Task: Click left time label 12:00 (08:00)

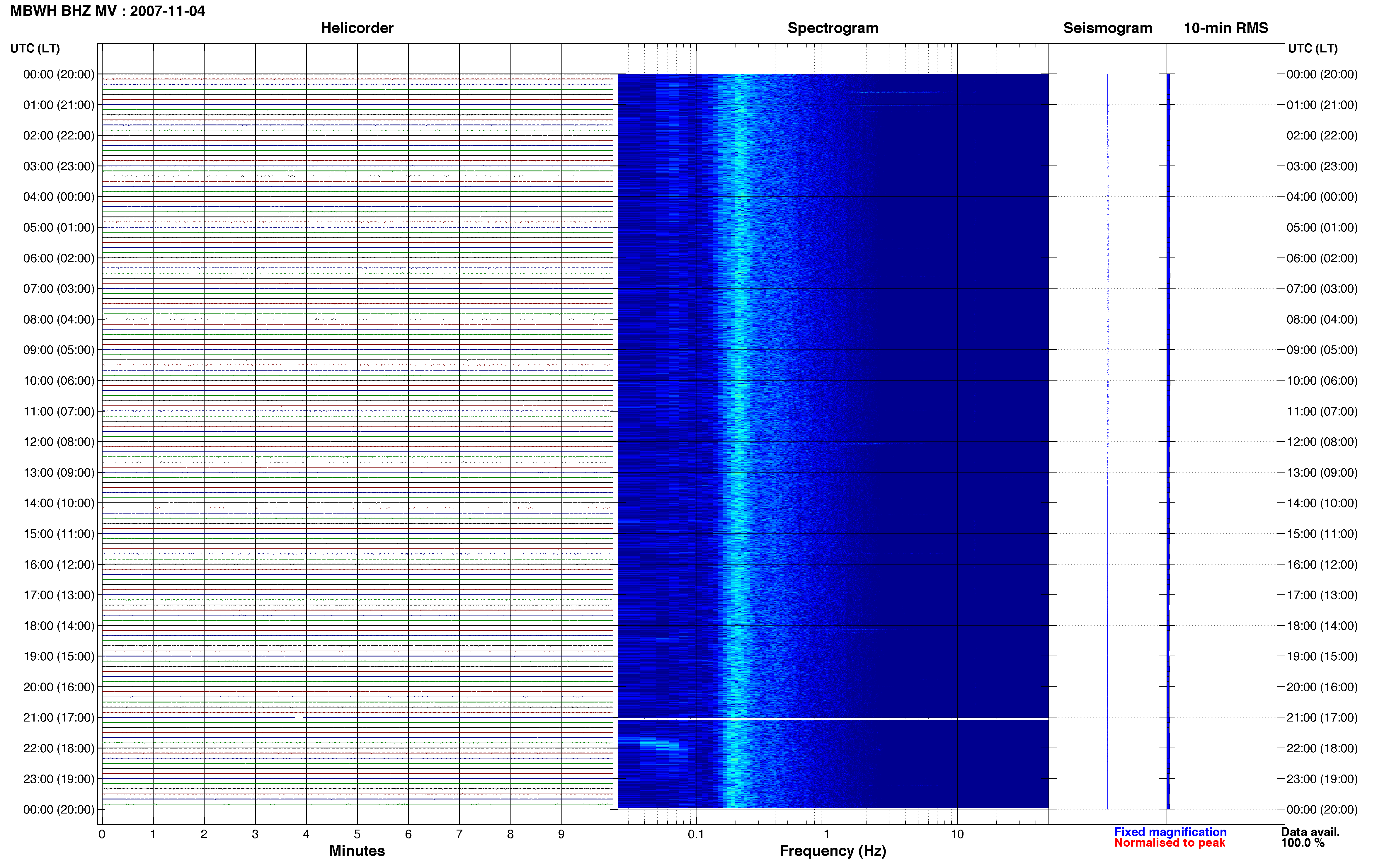Action: [59, 442]
